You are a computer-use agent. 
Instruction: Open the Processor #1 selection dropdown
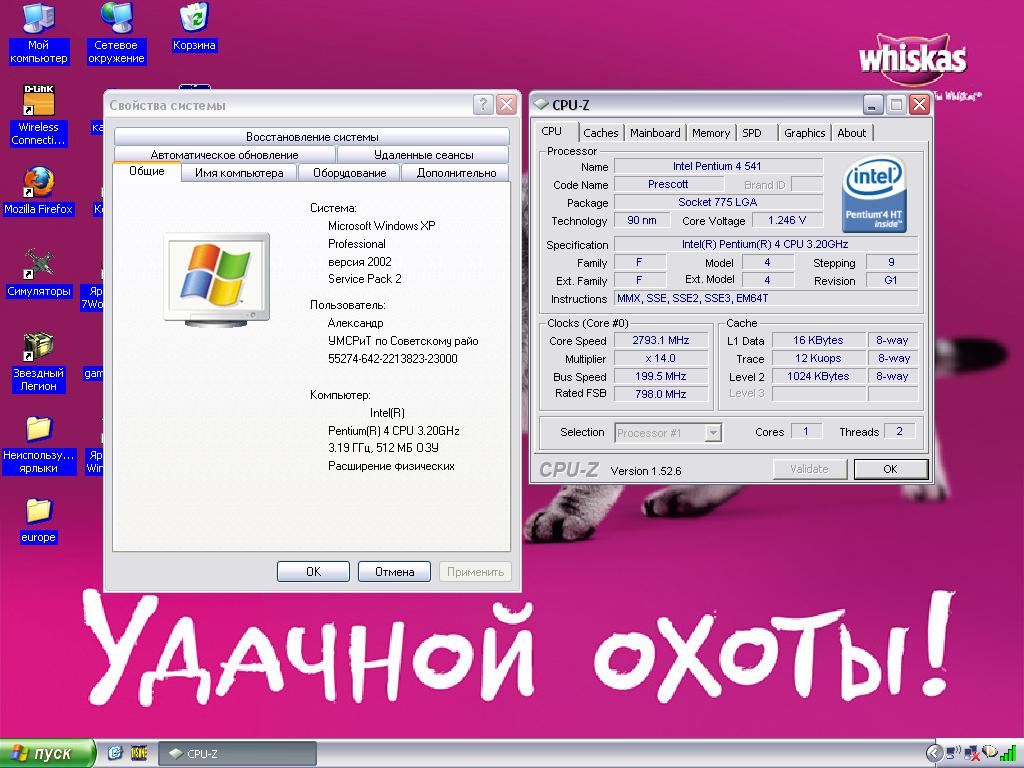668,432
